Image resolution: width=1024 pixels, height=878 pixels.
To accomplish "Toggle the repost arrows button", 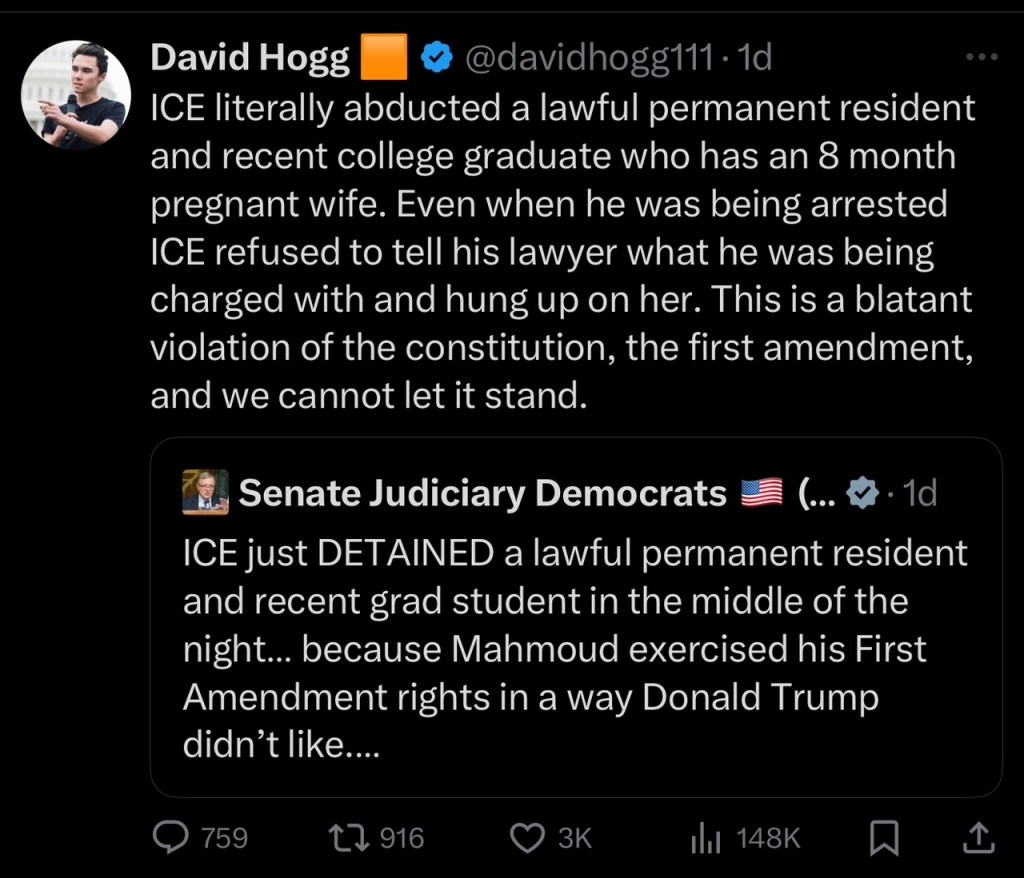I will click(357, 837).
